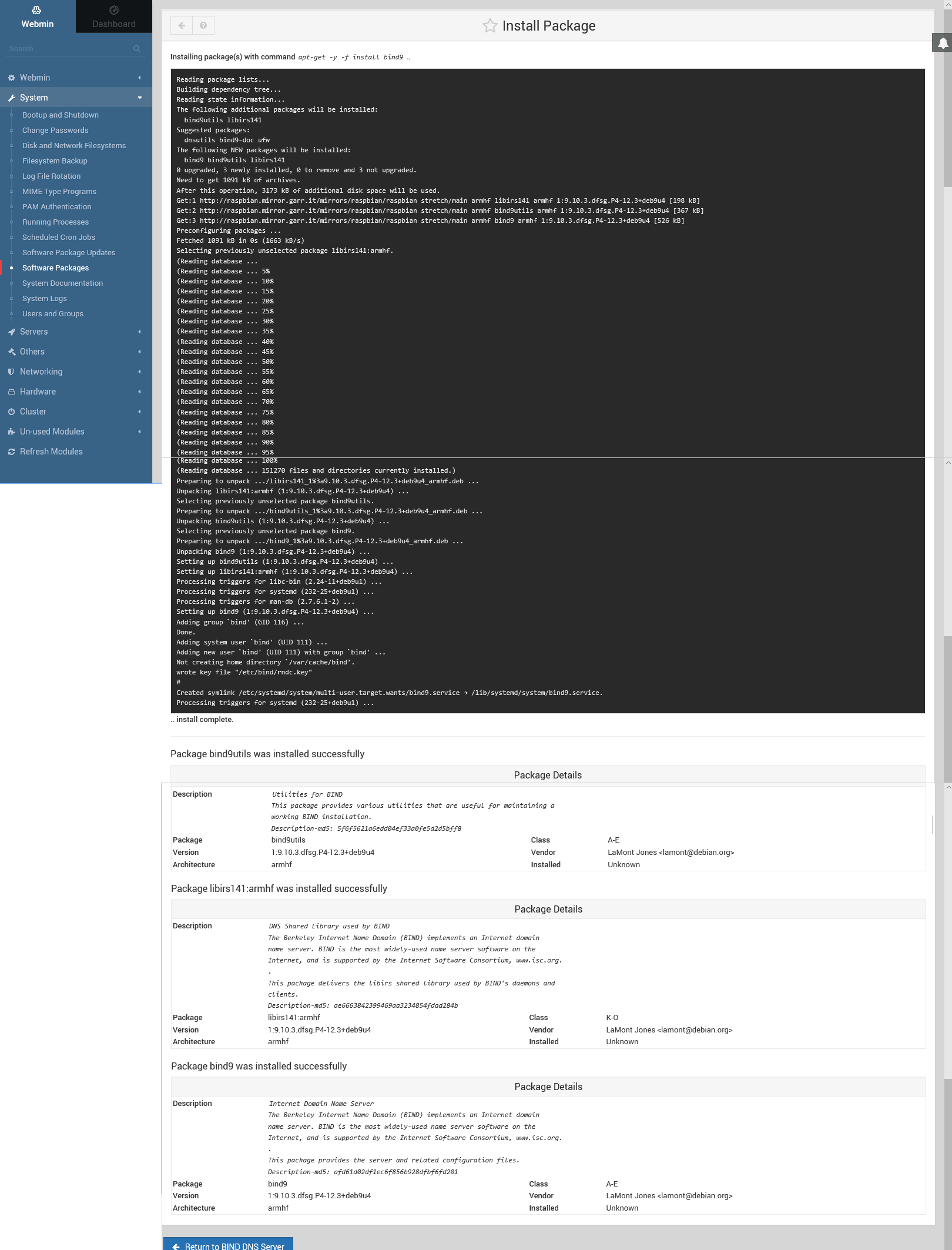This screenshot has height=1250, width=952.
Task: Open Users and Groups module
Action: 53,314
